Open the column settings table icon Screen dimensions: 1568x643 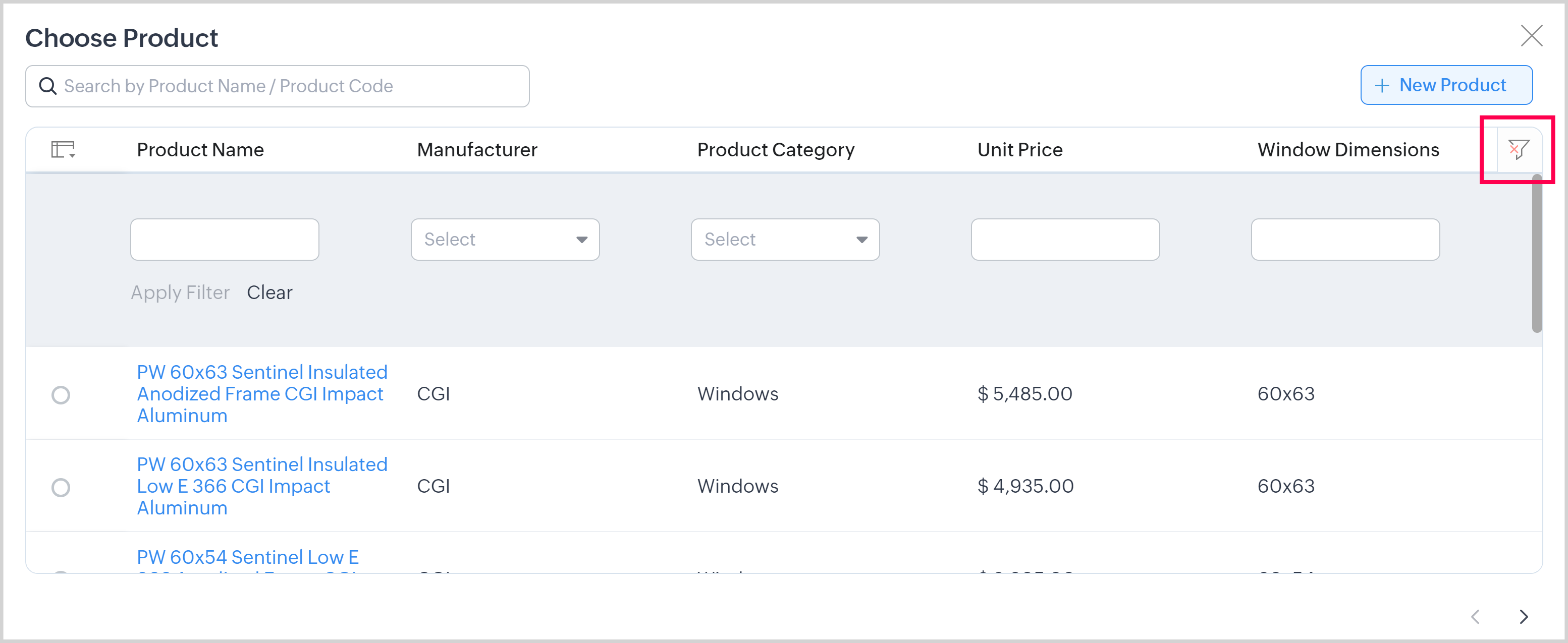coord(63,149)
